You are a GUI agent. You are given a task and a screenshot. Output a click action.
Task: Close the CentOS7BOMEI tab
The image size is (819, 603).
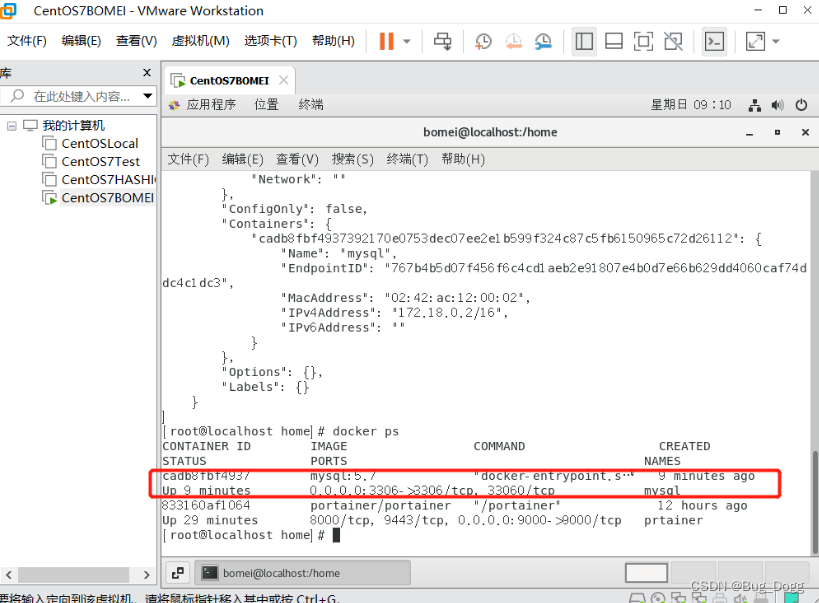point(284,80)
